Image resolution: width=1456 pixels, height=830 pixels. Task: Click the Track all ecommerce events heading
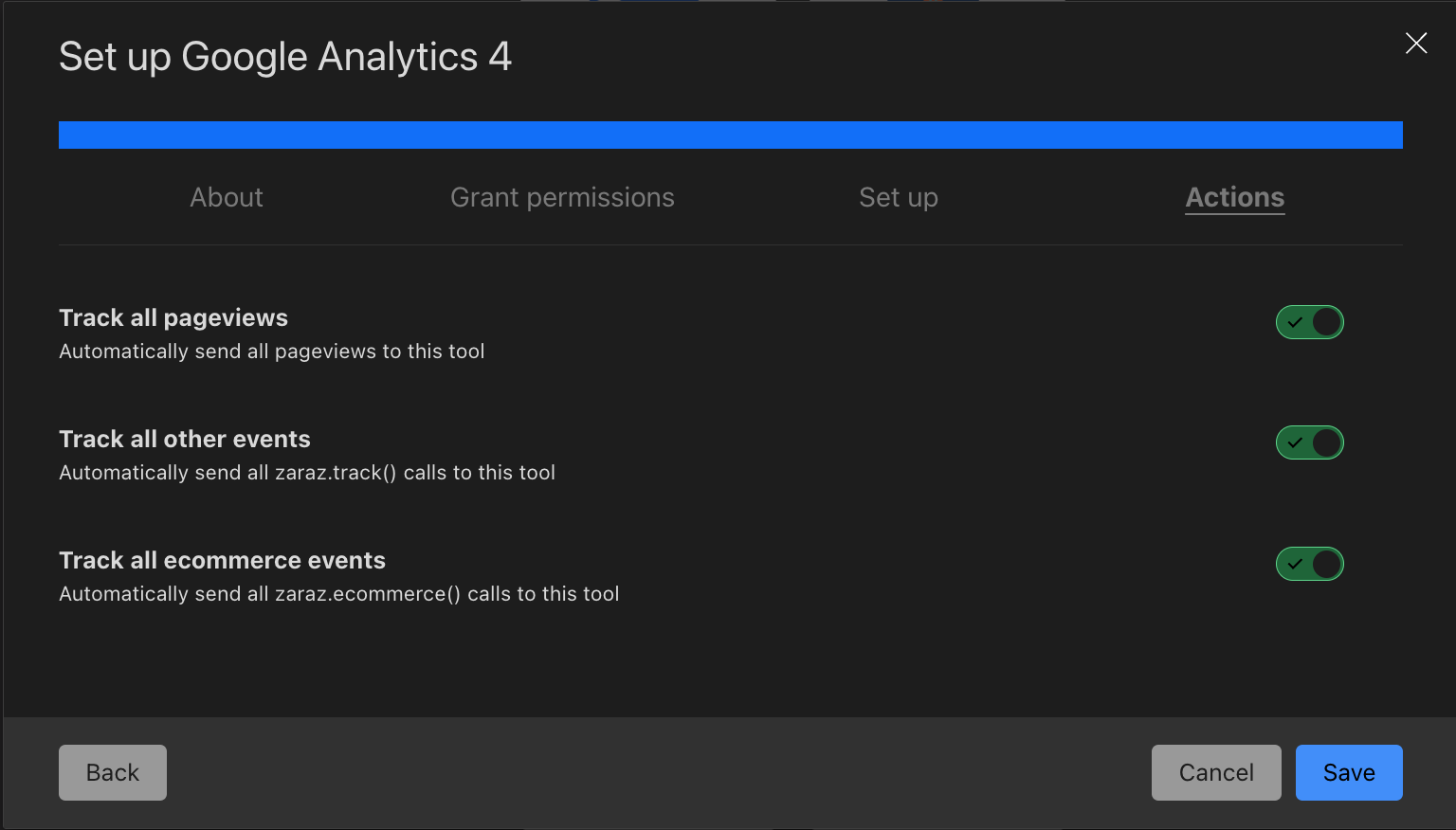[222, 560]
